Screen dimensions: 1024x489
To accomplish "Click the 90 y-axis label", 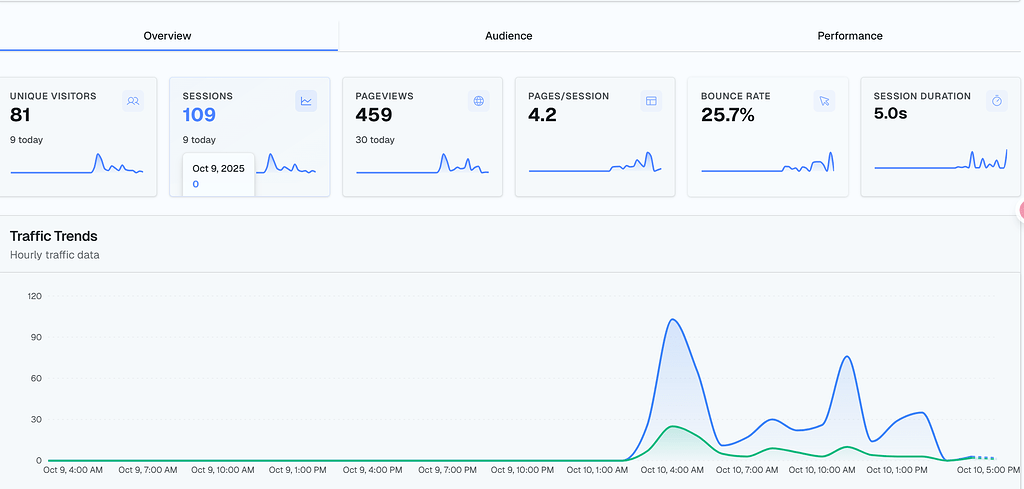I will coord(37,338).
